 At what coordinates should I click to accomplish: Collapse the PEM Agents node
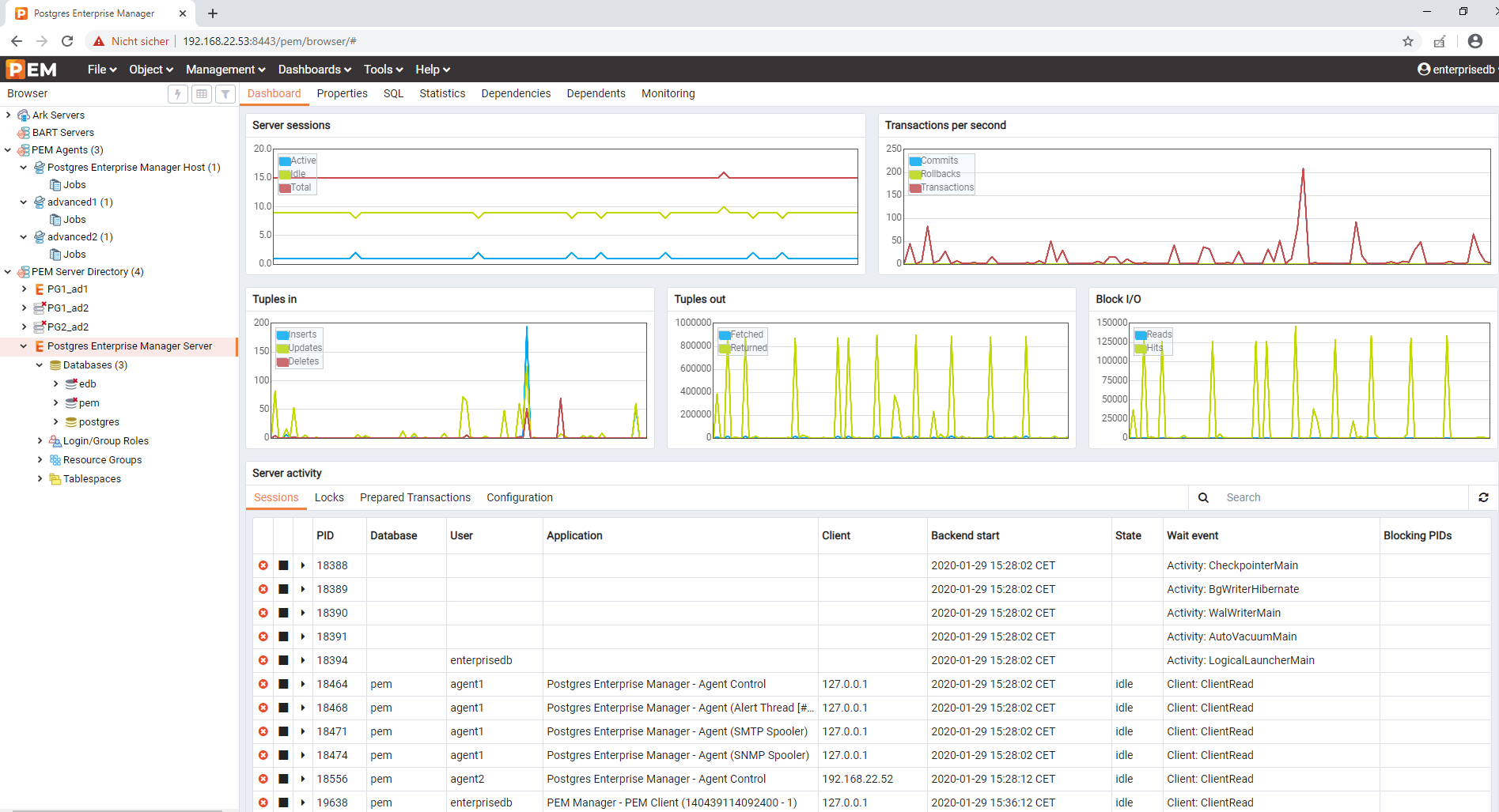8,150
